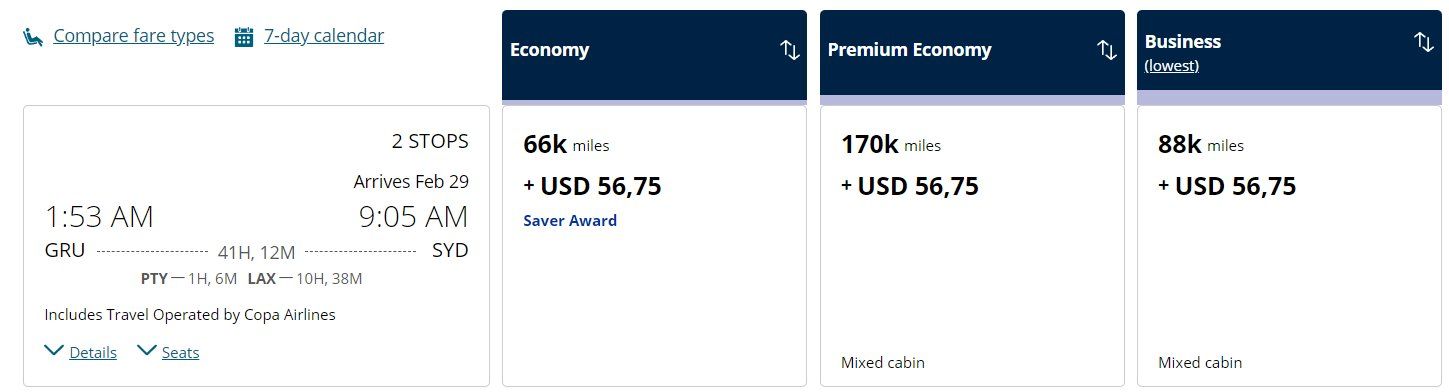Click the chevron next to Seats

tap(147, 351)
